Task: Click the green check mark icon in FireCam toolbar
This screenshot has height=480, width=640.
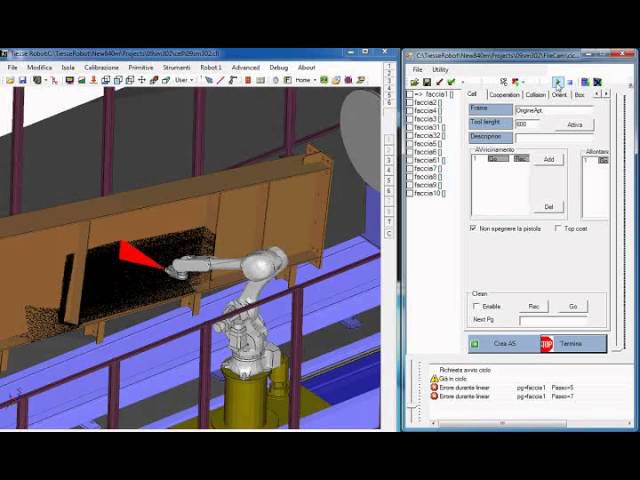Action: pos(451,82)
